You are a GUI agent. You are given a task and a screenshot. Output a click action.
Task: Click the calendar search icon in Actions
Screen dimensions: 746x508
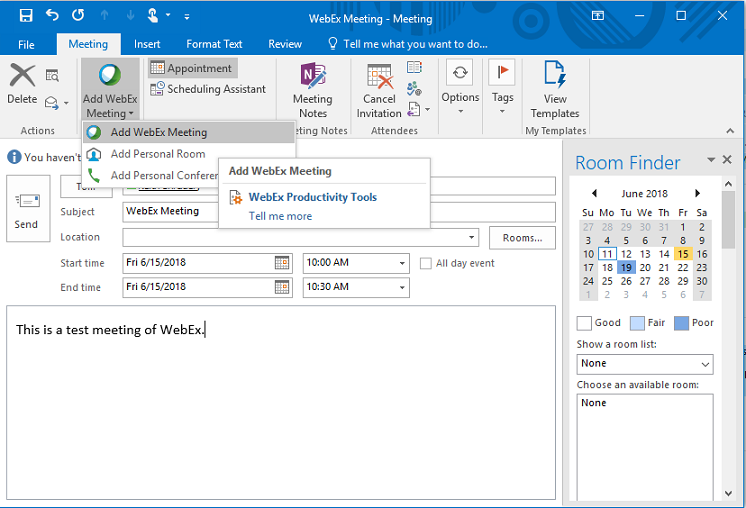click(x=52, y=75)
